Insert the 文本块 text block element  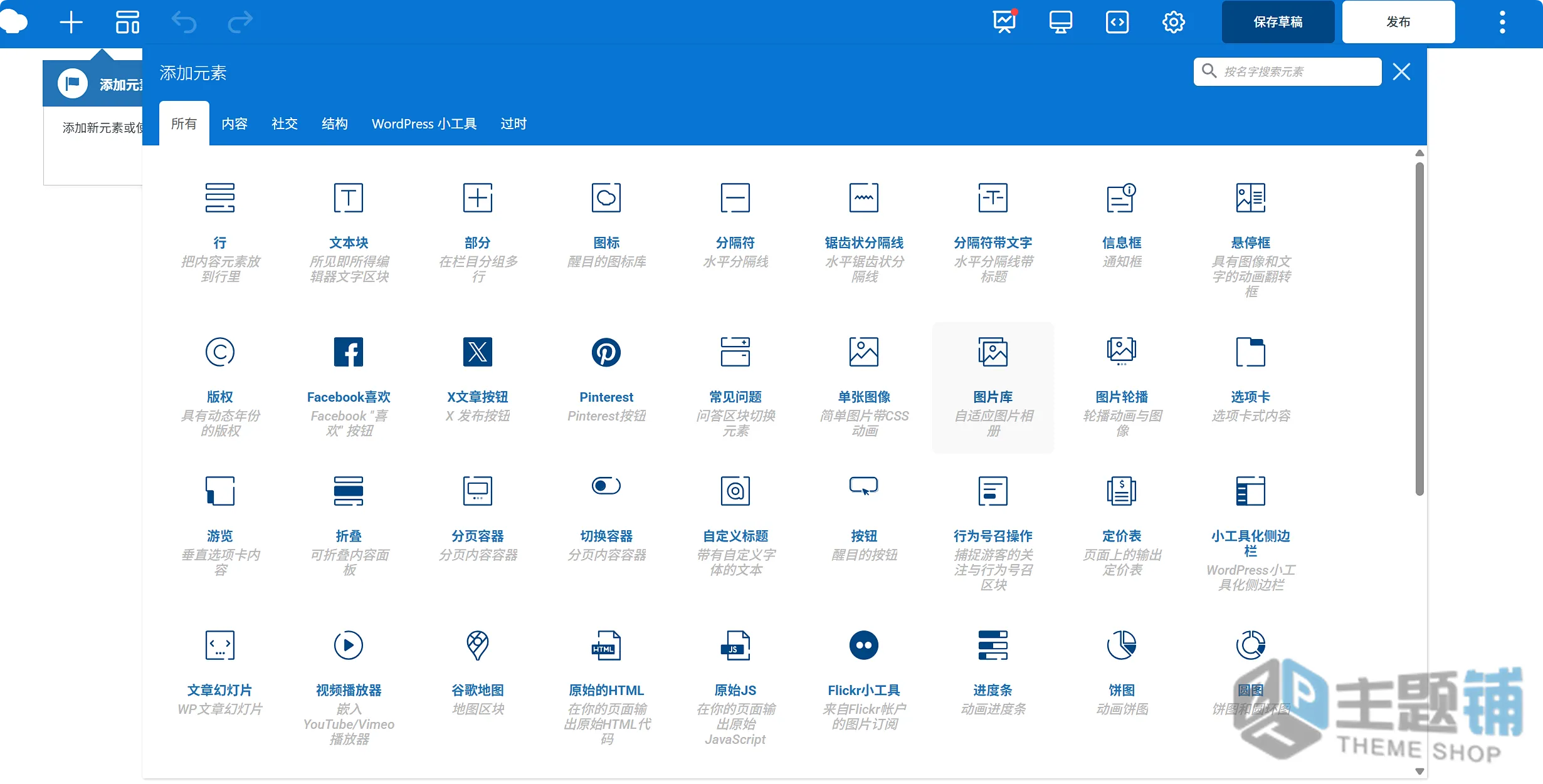pos(349,233)
